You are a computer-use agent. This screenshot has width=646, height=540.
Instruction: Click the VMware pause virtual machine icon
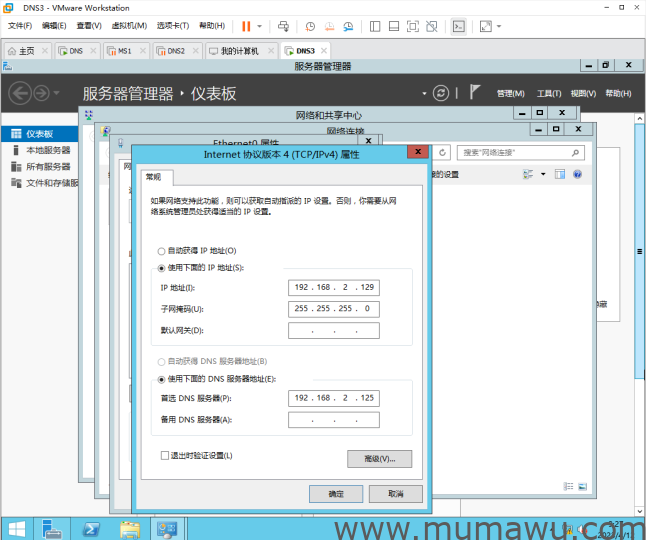[x=246, y=26]
